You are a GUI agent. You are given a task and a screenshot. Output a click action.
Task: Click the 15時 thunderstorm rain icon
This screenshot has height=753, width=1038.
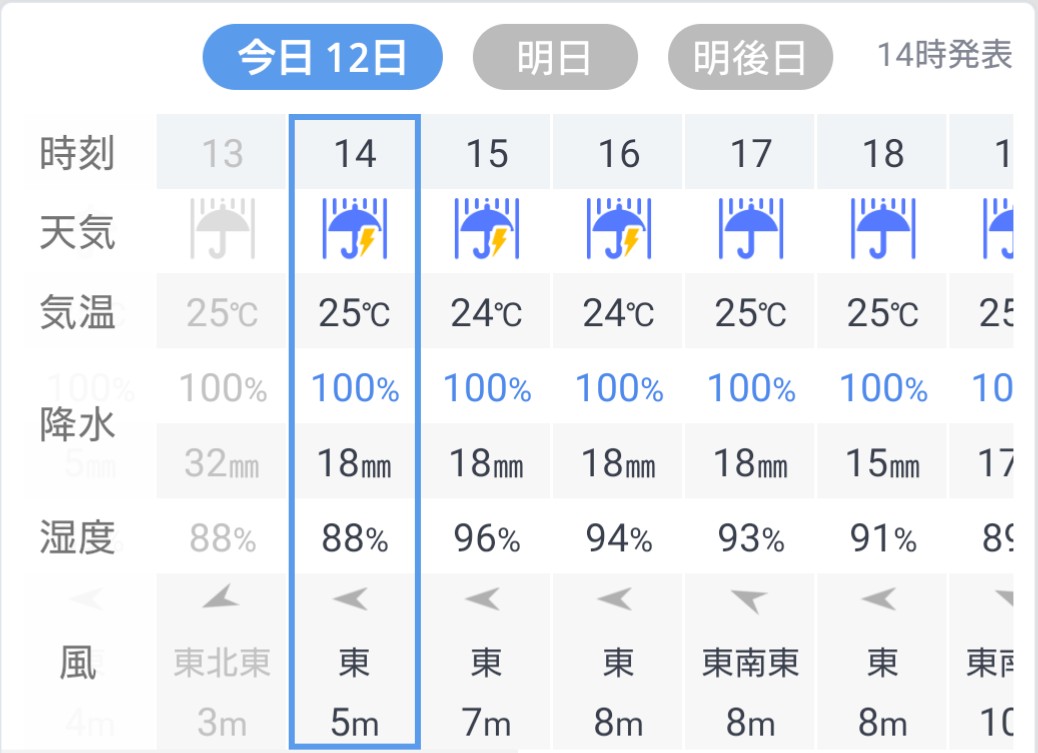(487, 230)
